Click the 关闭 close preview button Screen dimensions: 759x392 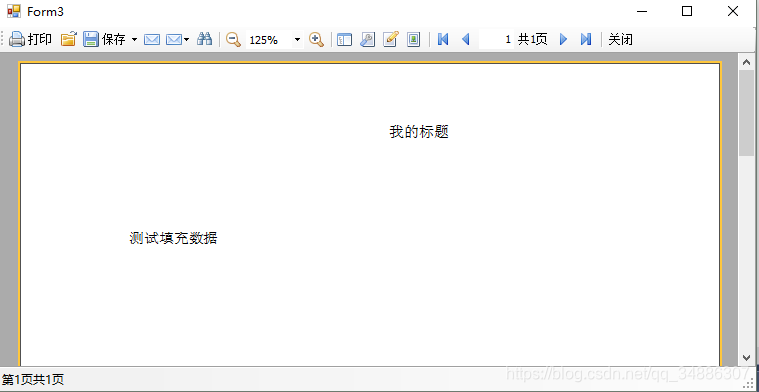coord(621,39)
